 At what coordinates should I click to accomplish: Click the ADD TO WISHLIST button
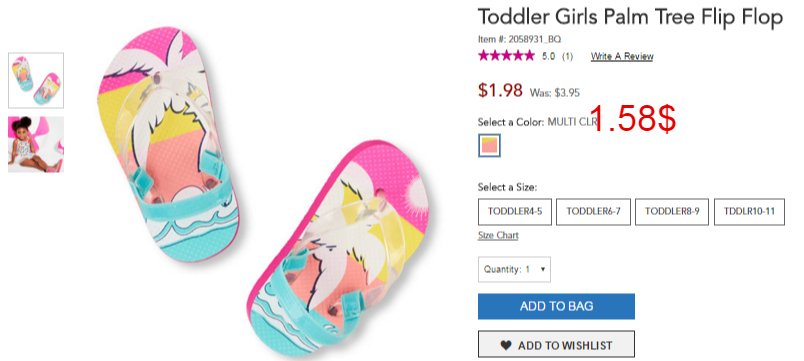coord(556,344)
